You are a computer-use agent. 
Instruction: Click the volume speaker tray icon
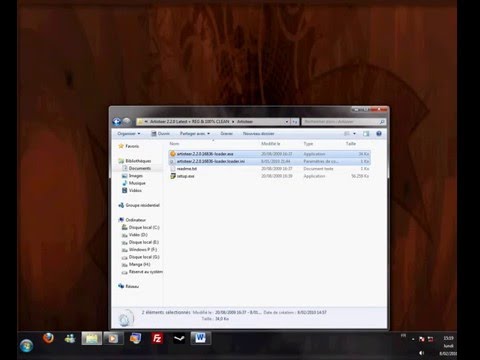point(421,353)
